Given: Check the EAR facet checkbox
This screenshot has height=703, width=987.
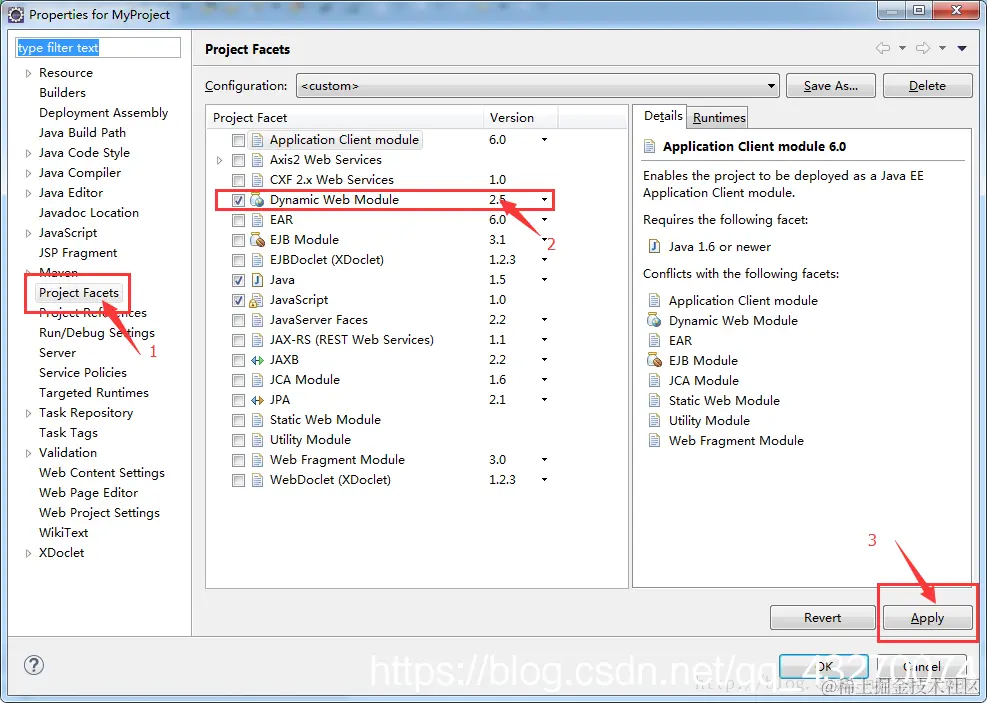Looking at the screenshot, I should click(239, 220).
